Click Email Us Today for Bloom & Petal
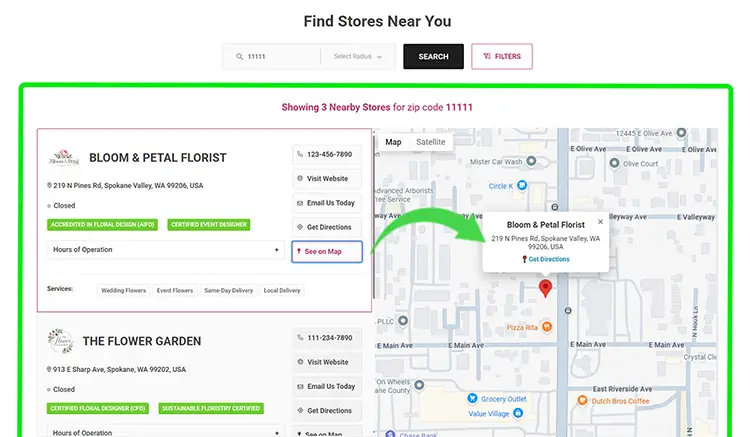750x437 pixels. [327, 203]
